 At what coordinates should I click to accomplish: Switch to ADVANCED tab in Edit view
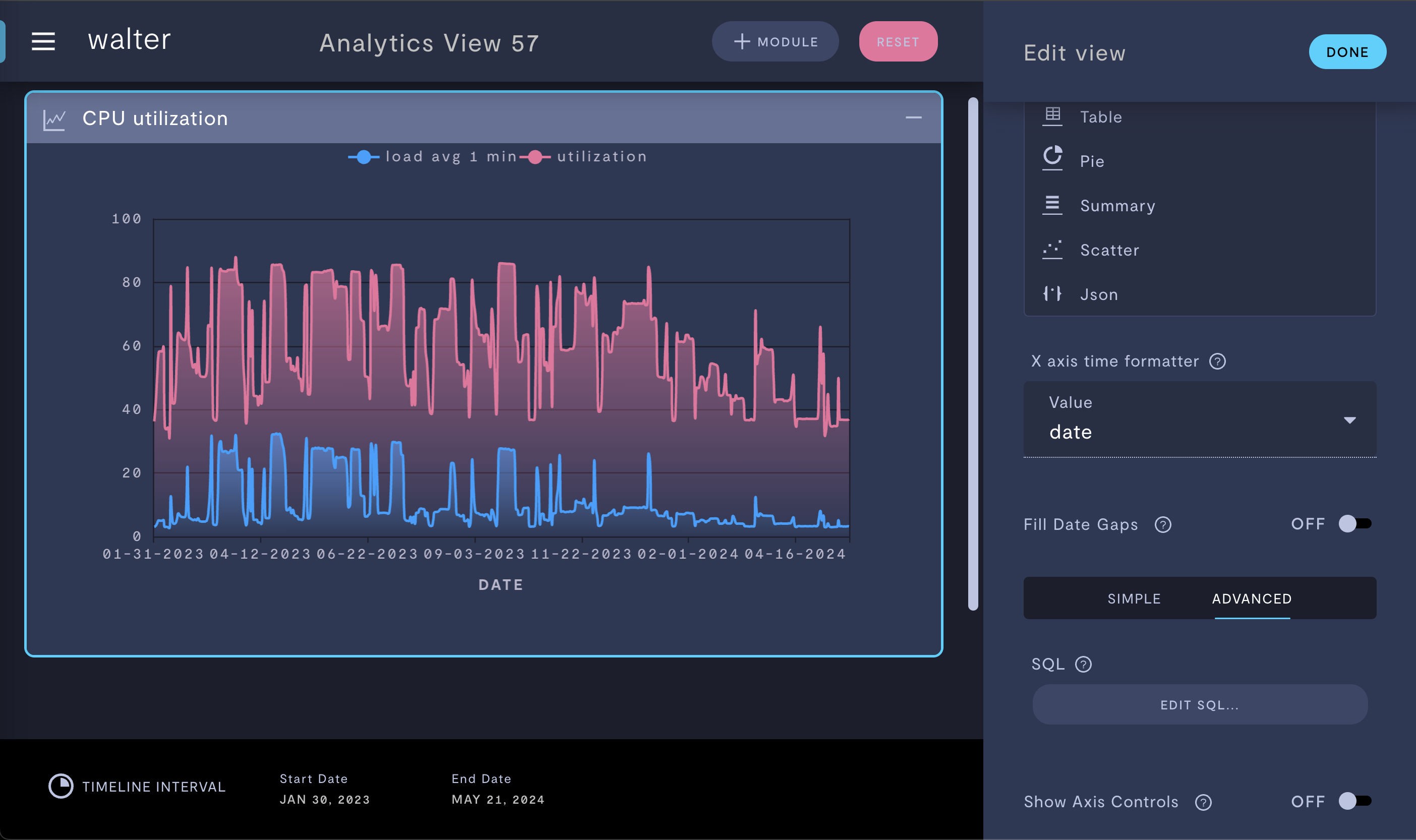point(1251,598)
